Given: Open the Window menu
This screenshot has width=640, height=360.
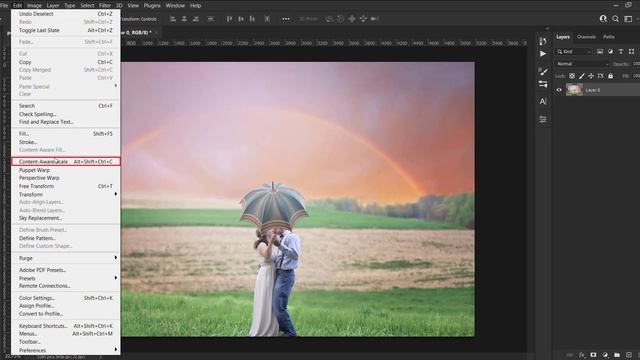Looking at the screenshot, I should click(x=175, y=5).
